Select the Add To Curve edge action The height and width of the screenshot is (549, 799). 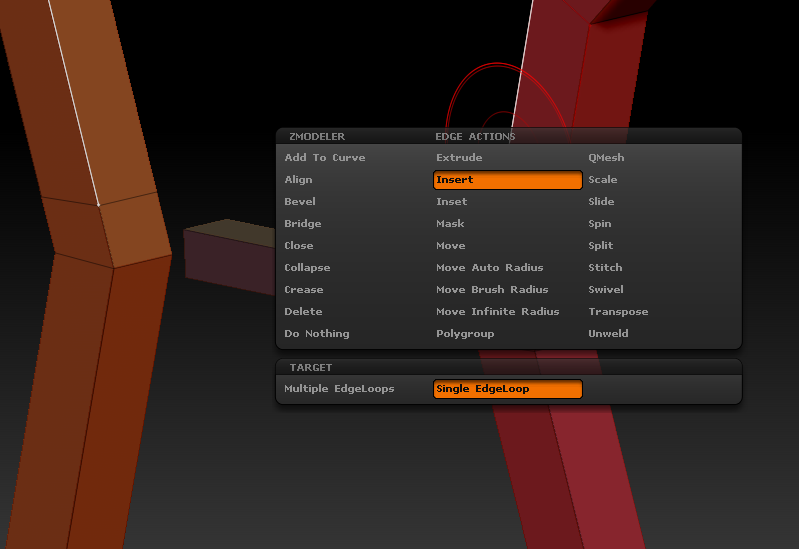tap(325, 158)
